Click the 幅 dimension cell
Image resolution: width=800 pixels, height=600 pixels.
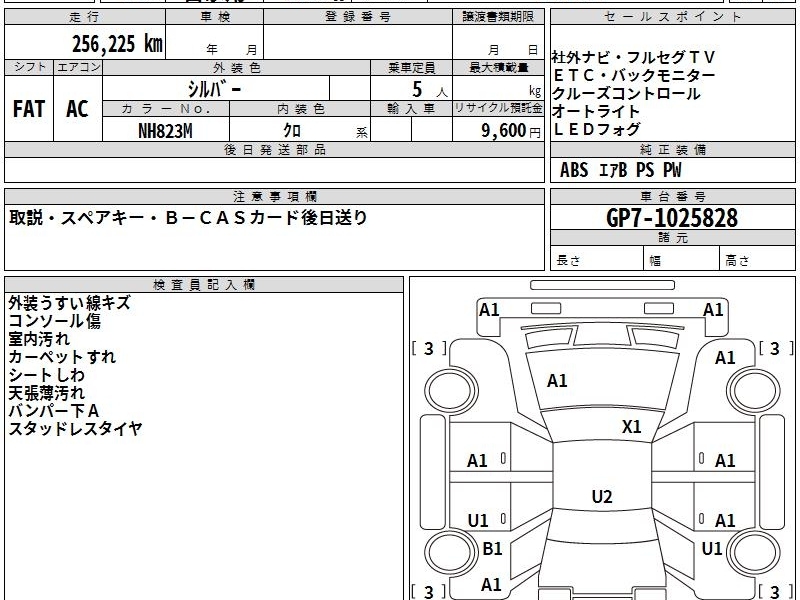pos(682,258)
